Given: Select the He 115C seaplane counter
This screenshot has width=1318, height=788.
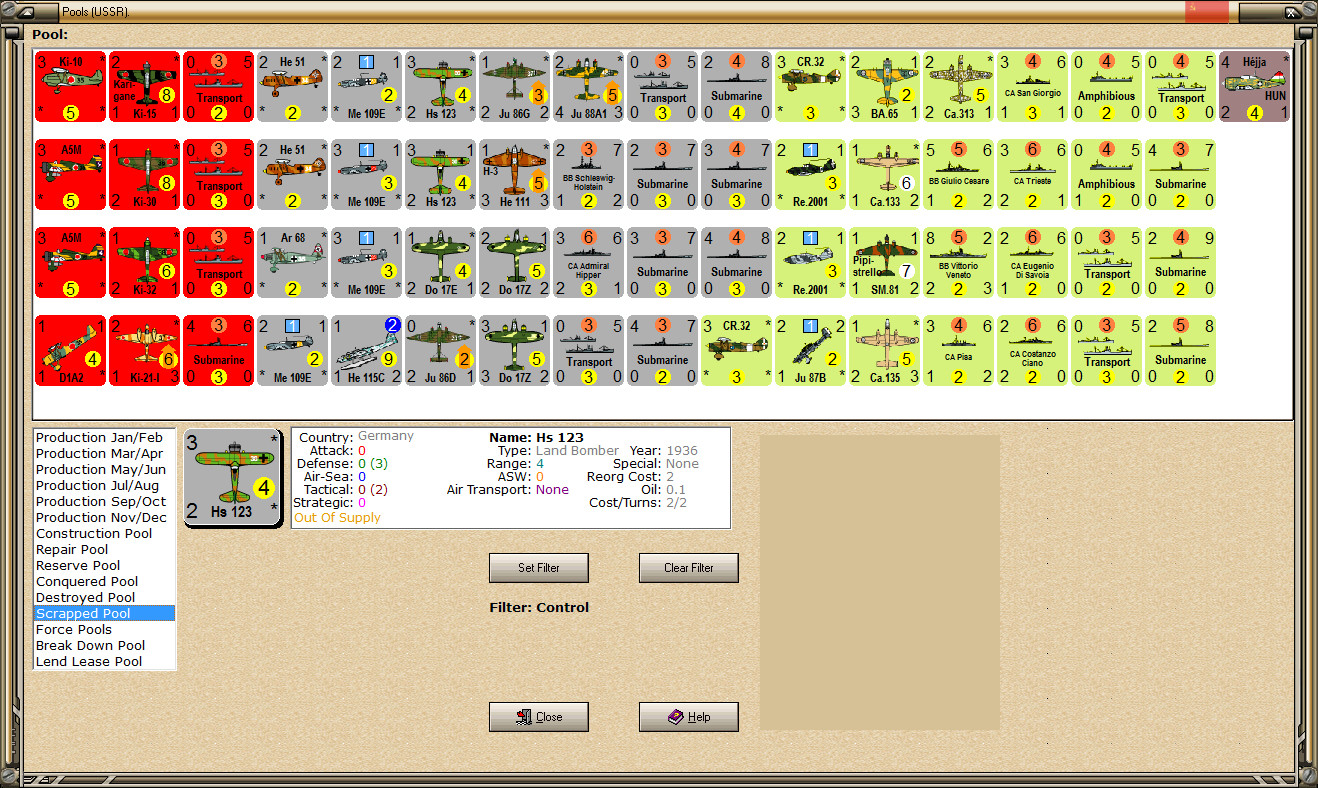Looking at the screenshot, I should point(366,351).
